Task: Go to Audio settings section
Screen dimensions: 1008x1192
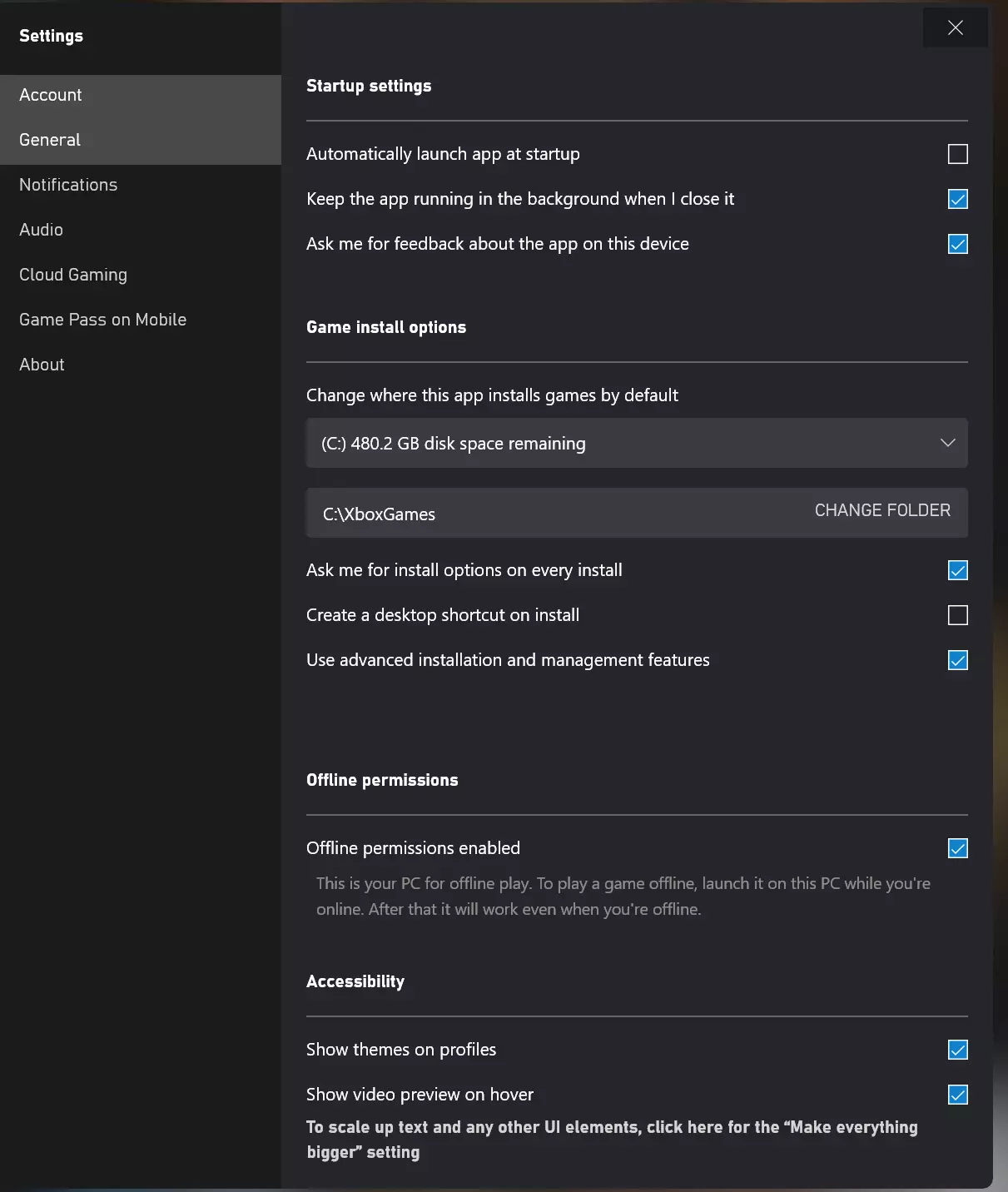Action: click(42, 230)
